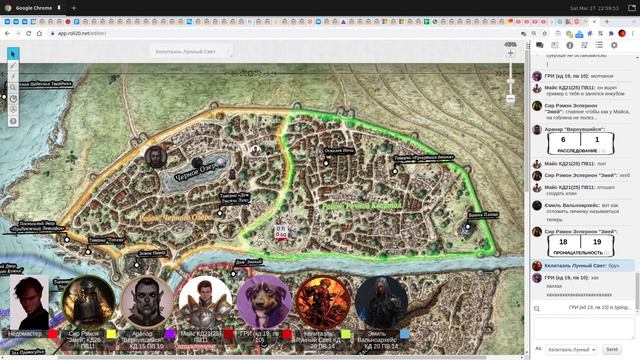Click the green swatch beside Келитаэль

coord(346,334)
